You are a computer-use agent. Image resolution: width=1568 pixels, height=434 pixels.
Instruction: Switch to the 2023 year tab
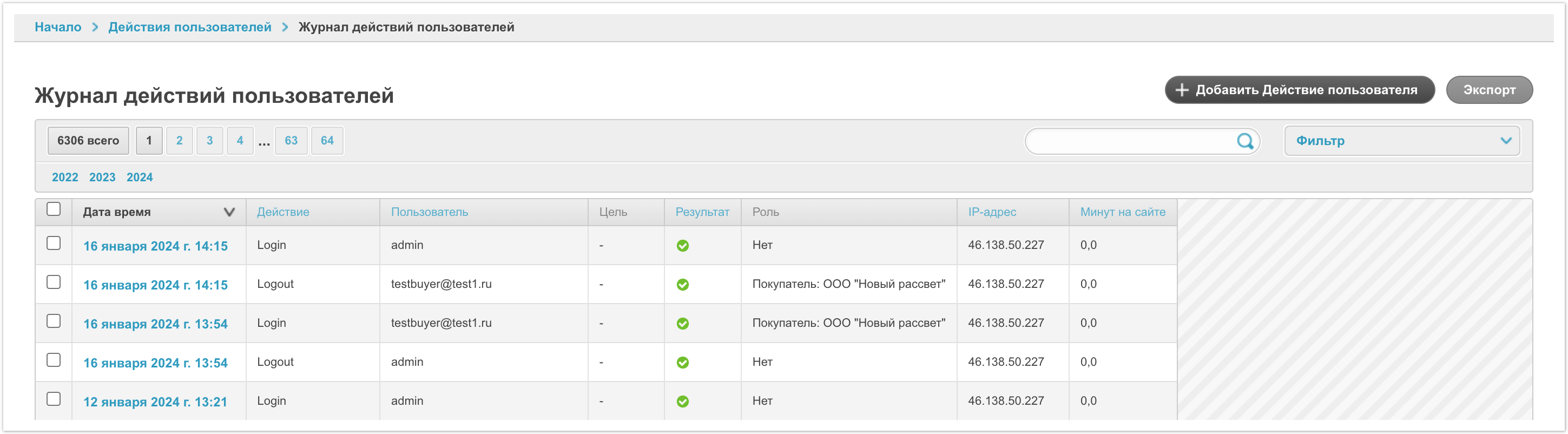tap(102, 177)
